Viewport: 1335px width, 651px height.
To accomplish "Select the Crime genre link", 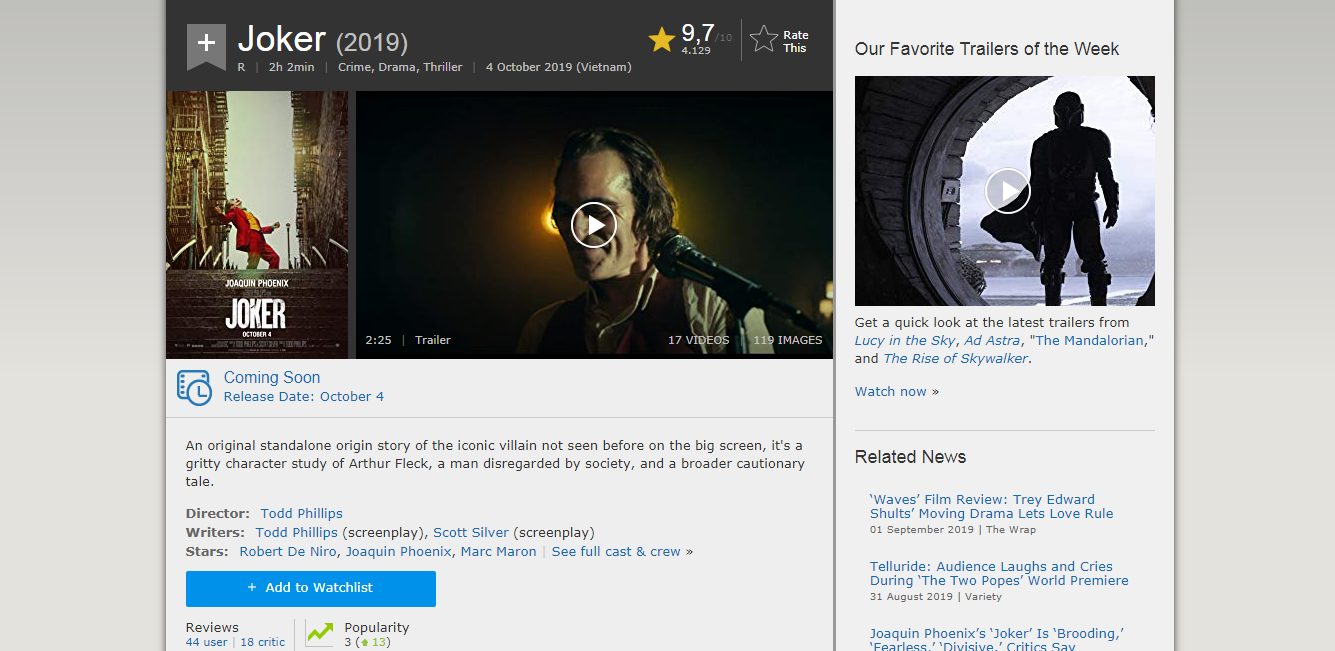I will [x=354, y=67].
